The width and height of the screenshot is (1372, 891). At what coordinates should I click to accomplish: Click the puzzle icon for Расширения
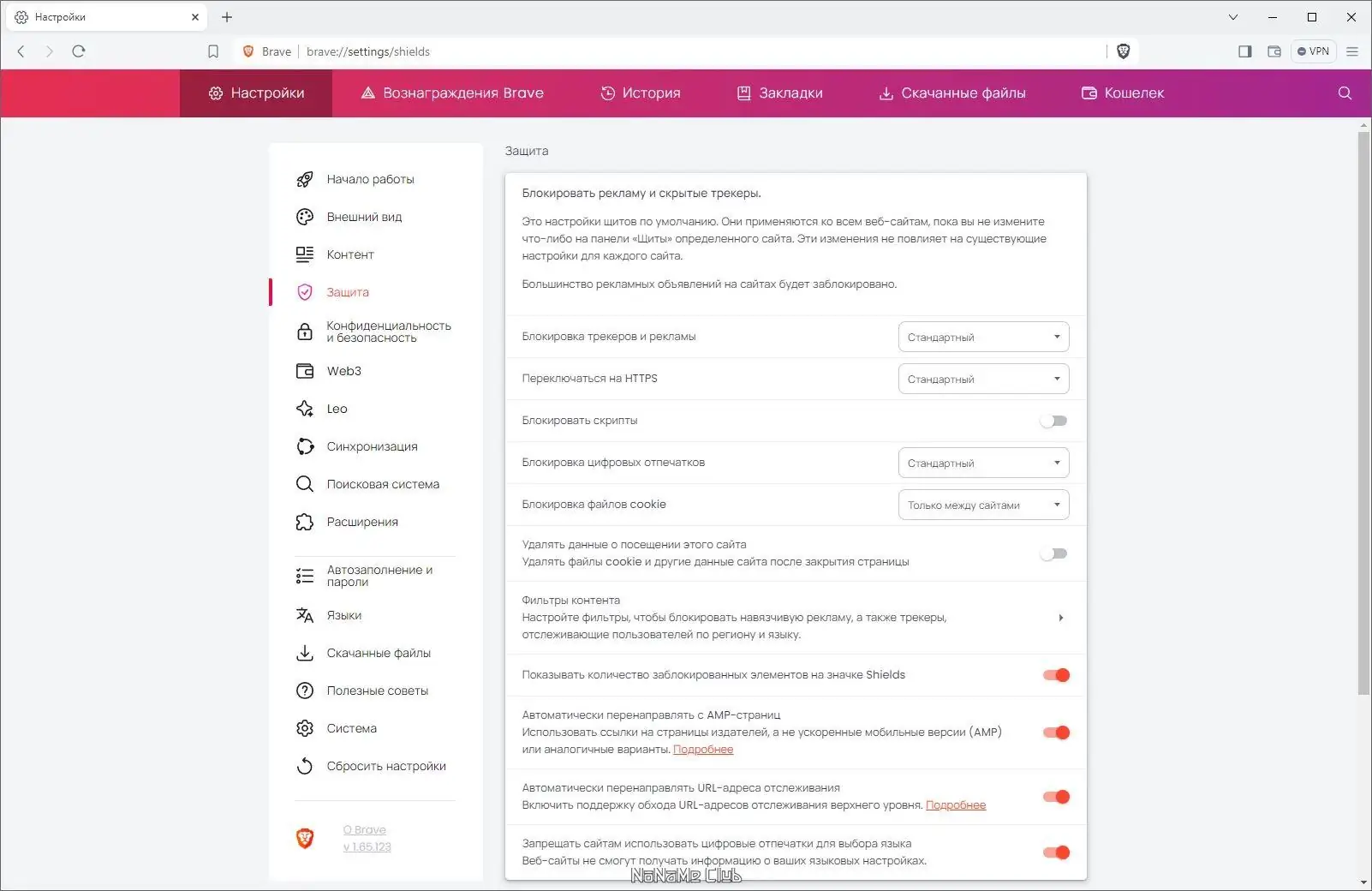(x=305, y=522)
